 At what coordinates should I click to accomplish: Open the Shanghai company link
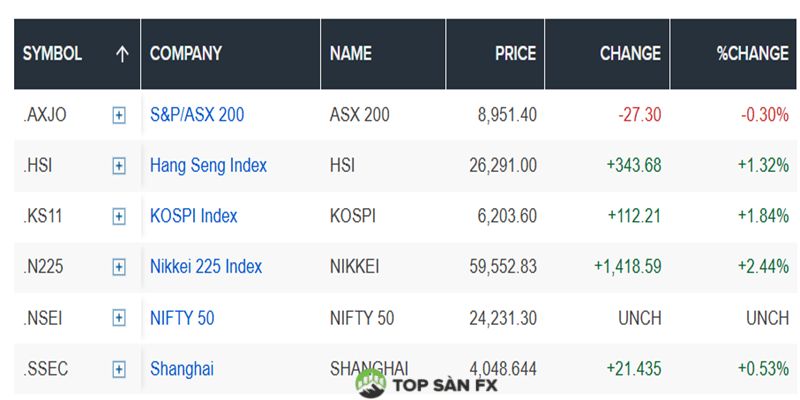click(x=182, y=369)
